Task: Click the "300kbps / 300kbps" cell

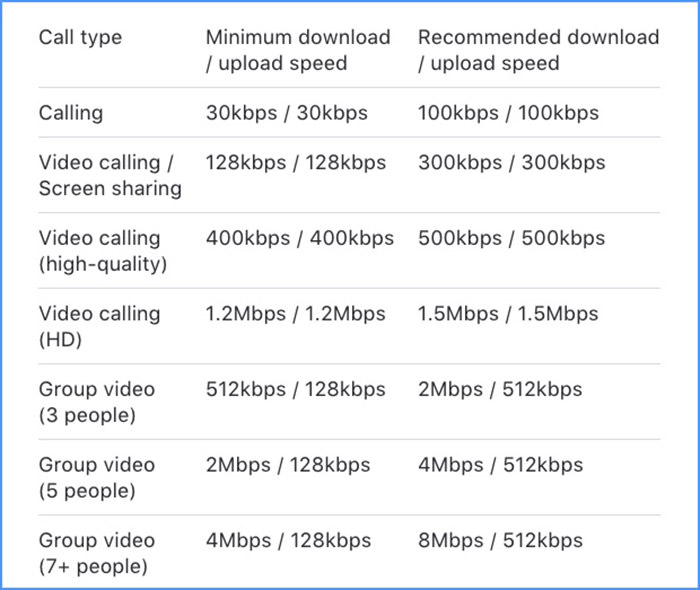Action: [x=512, y=162]
